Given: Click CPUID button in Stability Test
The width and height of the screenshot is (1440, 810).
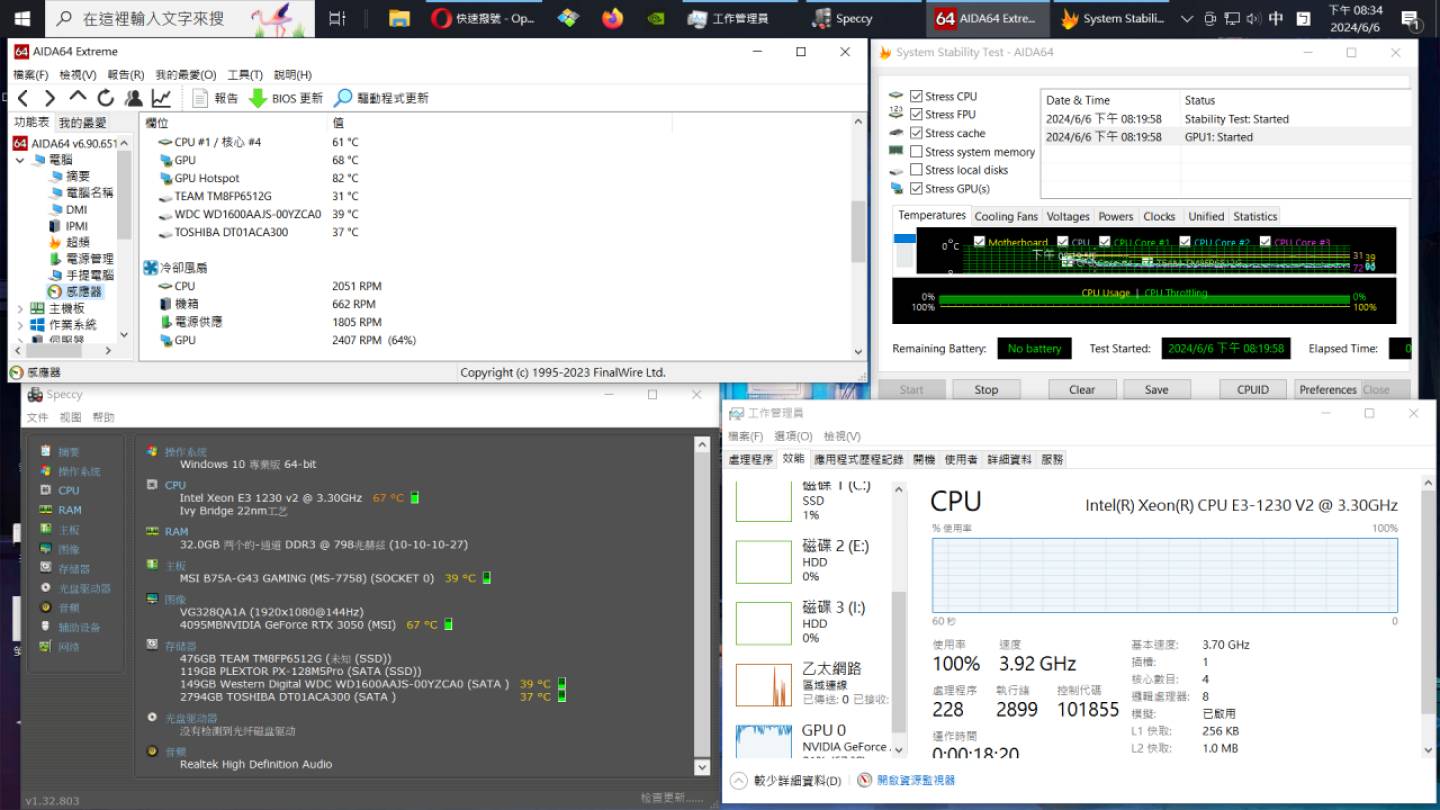Looking at the screenshot, I should coord(1253,390).
